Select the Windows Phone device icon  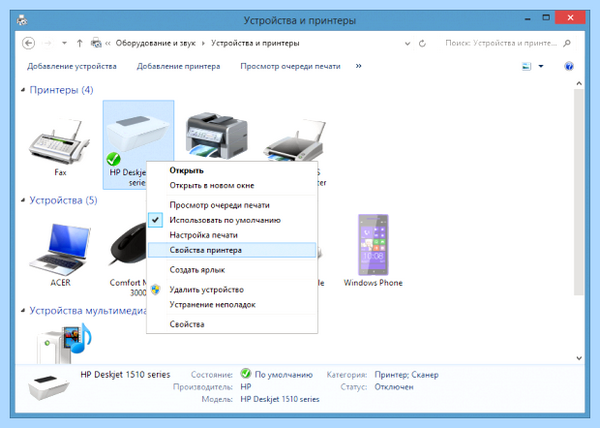click(373, 245)
